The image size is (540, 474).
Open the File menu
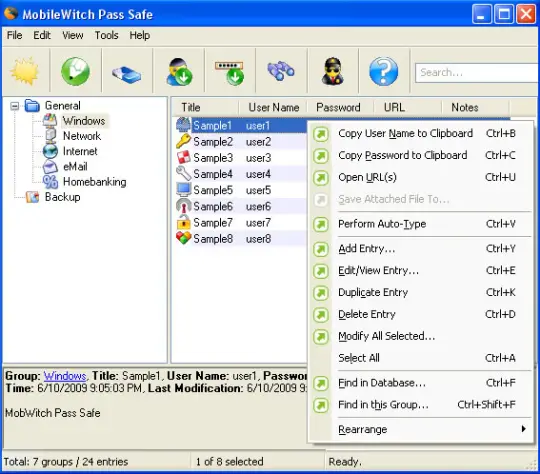[14, 35]
